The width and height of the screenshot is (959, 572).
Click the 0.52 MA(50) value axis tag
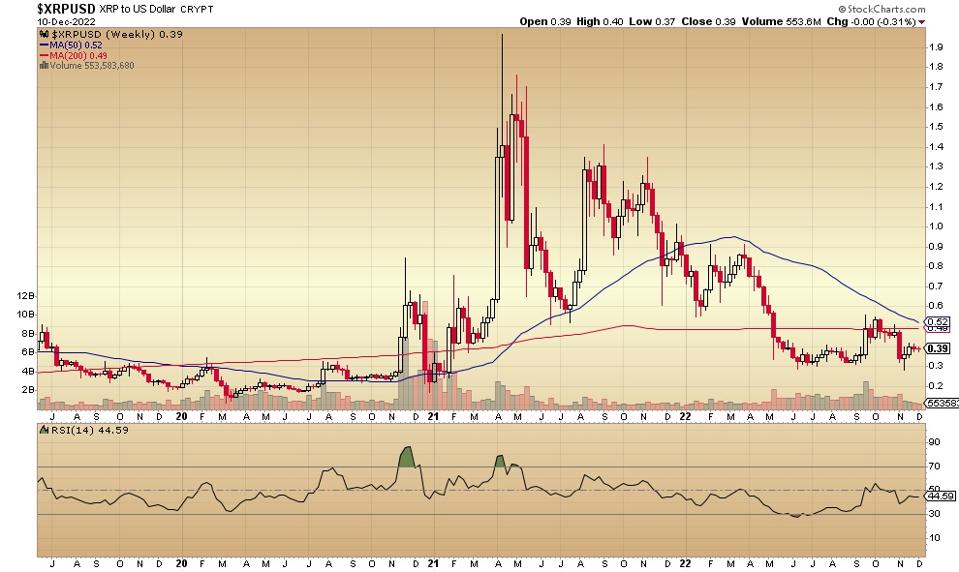tap(936, 320)
